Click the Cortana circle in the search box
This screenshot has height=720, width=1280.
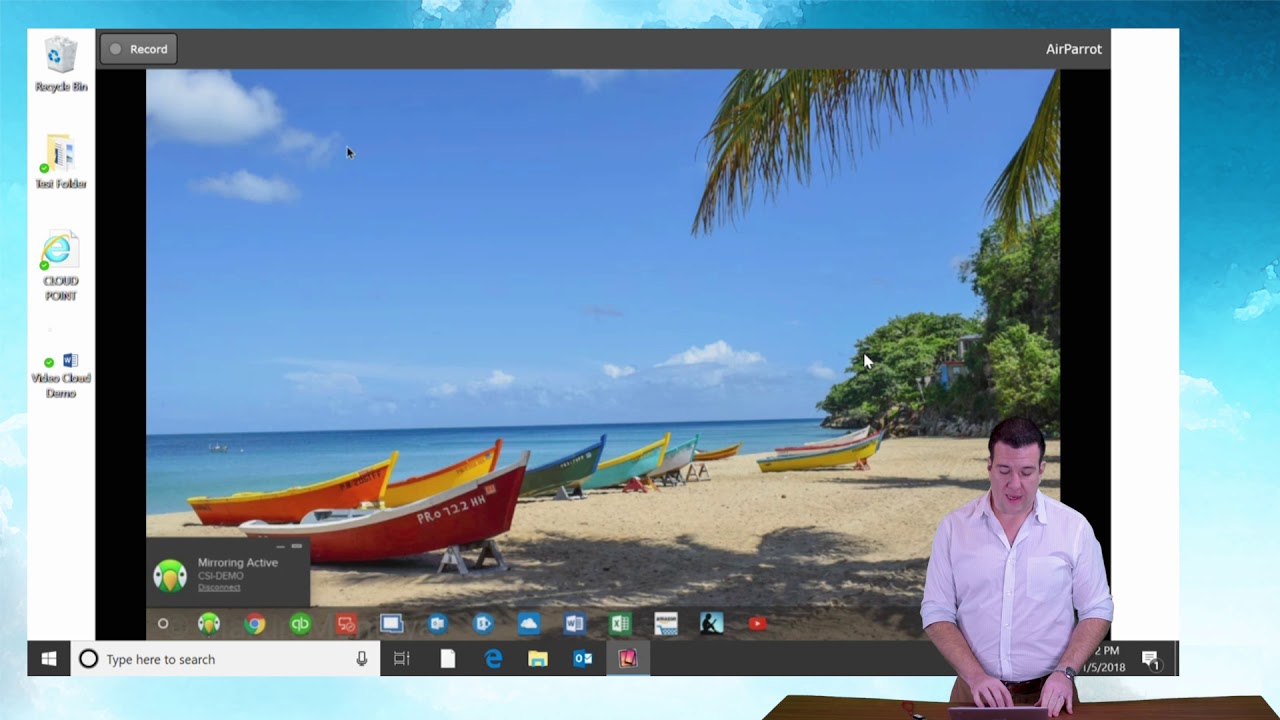pos(88,659)
